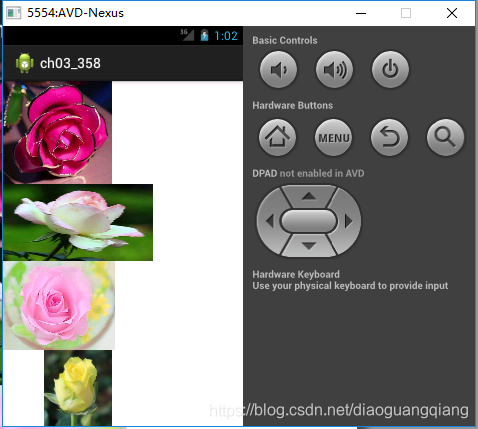Screen dimensions: 478x429
Task: Click the Hardware Keyboard label
Action: 296,274
